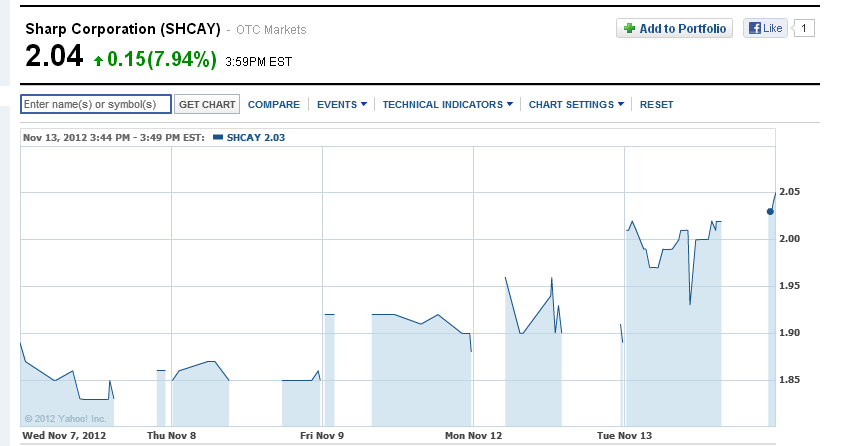The image size is (850, 446).
Task: Click the 2.05 price axis label
Action: click(x=789, y=192)
